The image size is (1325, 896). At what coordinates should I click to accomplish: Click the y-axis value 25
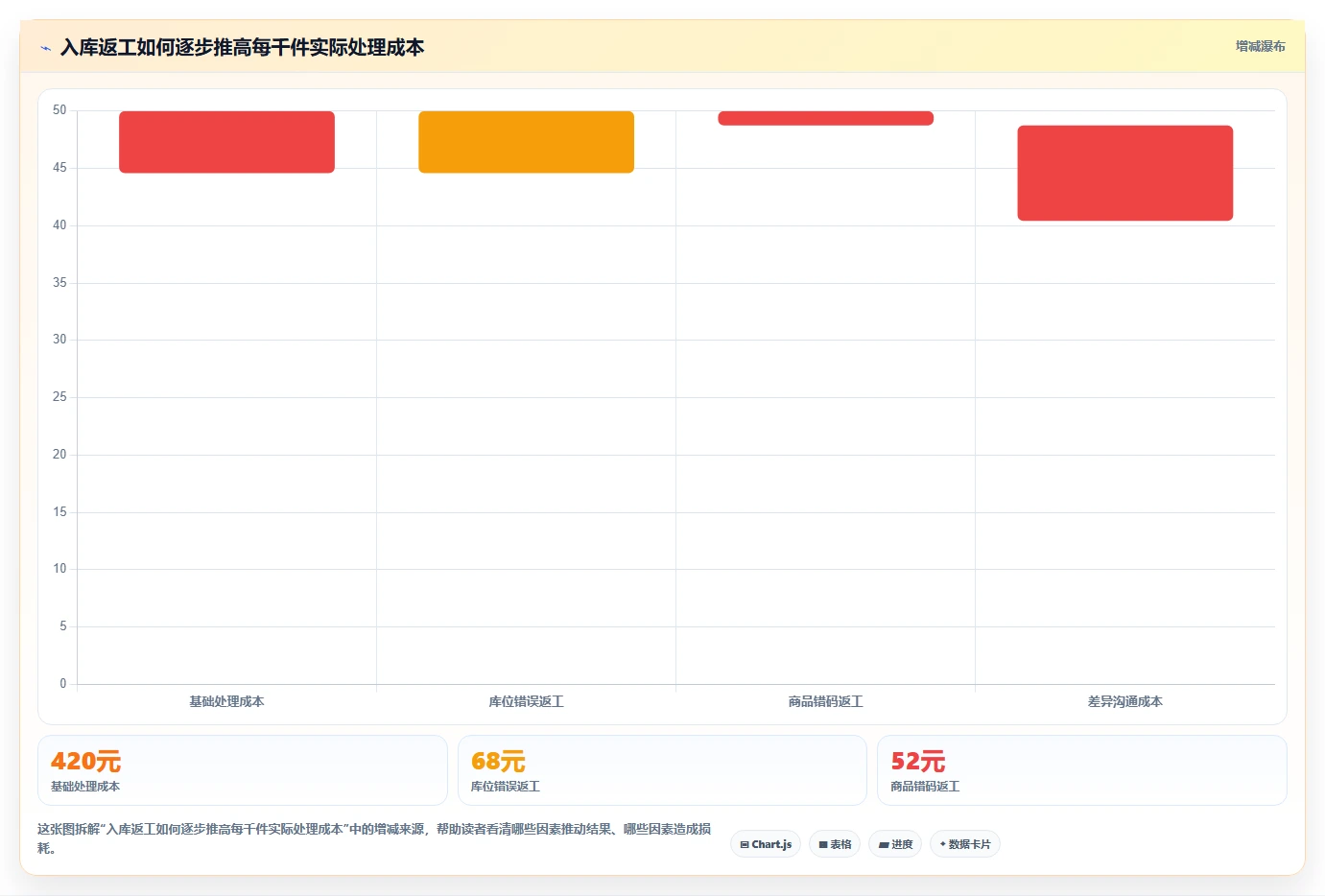point(59,397)
